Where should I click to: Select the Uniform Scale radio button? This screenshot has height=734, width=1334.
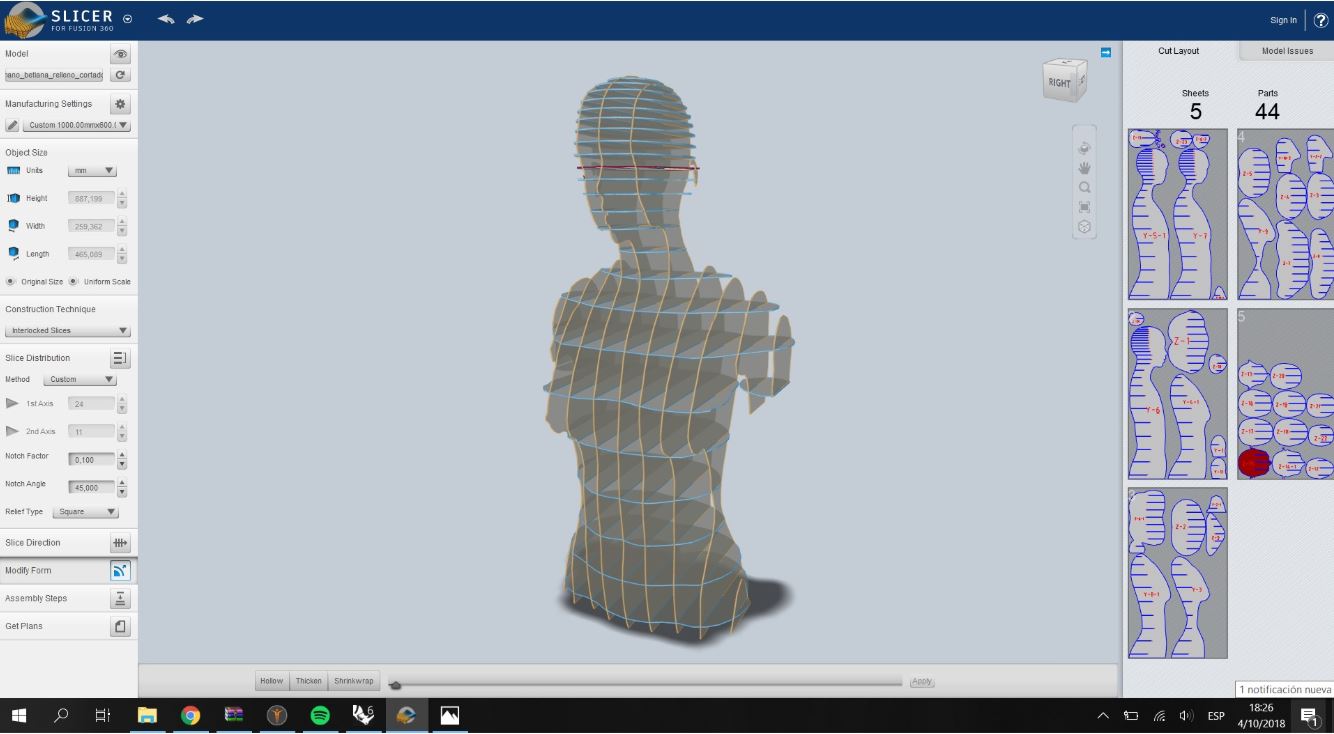(x=74, y=282)
